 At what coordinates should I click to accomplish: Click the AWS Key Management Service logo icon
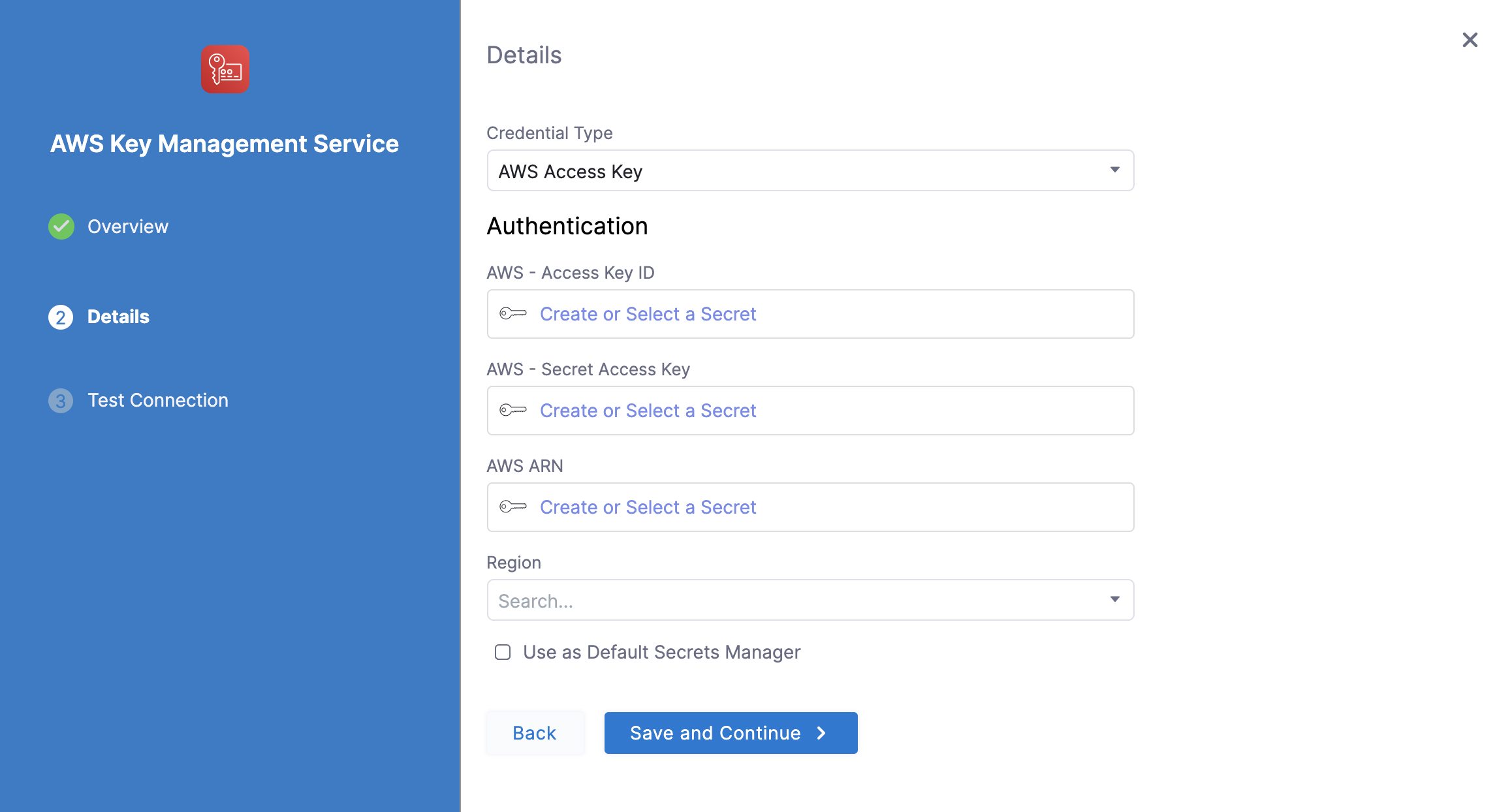tap(225, 69)
